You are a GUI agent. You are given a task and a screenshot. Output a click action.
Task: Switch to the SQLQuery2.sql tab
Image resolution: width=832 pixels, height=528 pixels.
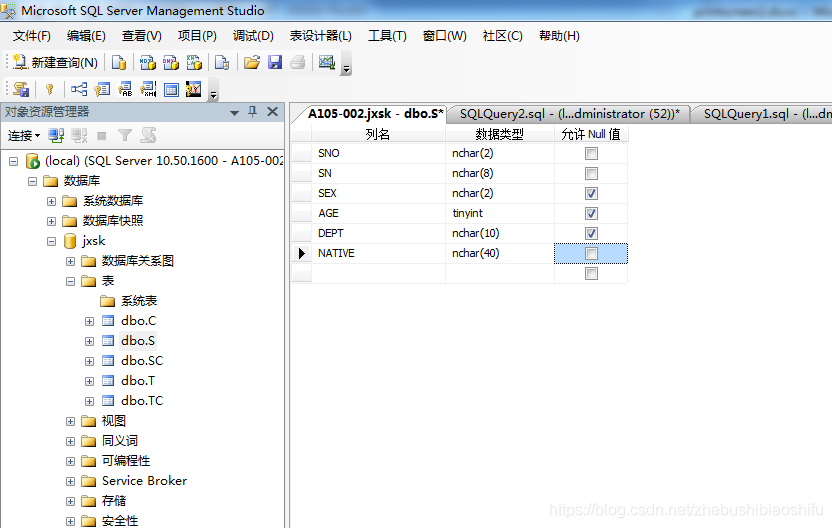pos(569,114)
